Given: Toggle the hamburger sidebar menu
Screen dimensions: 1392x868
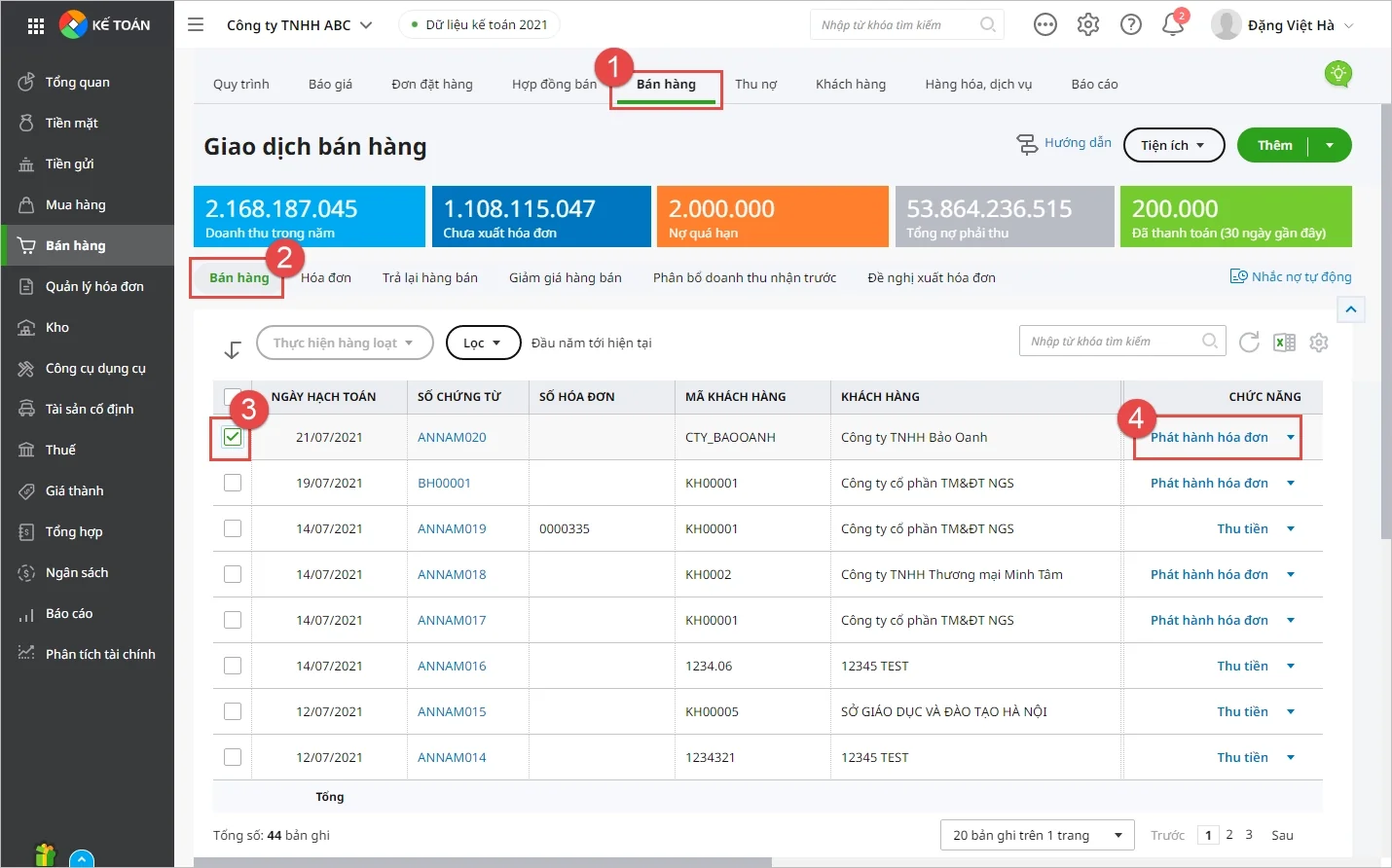Looking at the screenshot, I should pos(196,24).
